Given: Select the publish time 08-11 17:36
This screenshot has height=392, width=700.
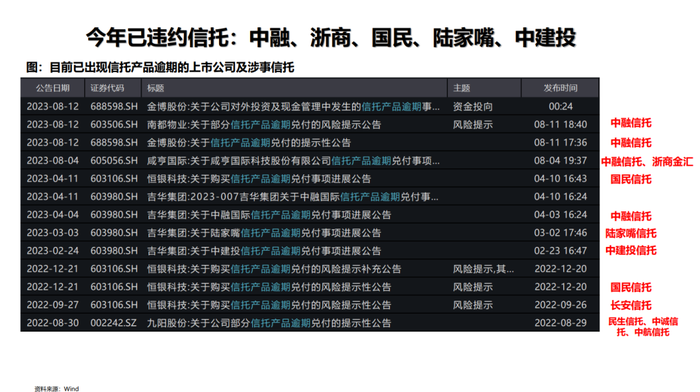Looking at the screenshot, I should pyautogui.click(x=560, y=143).
